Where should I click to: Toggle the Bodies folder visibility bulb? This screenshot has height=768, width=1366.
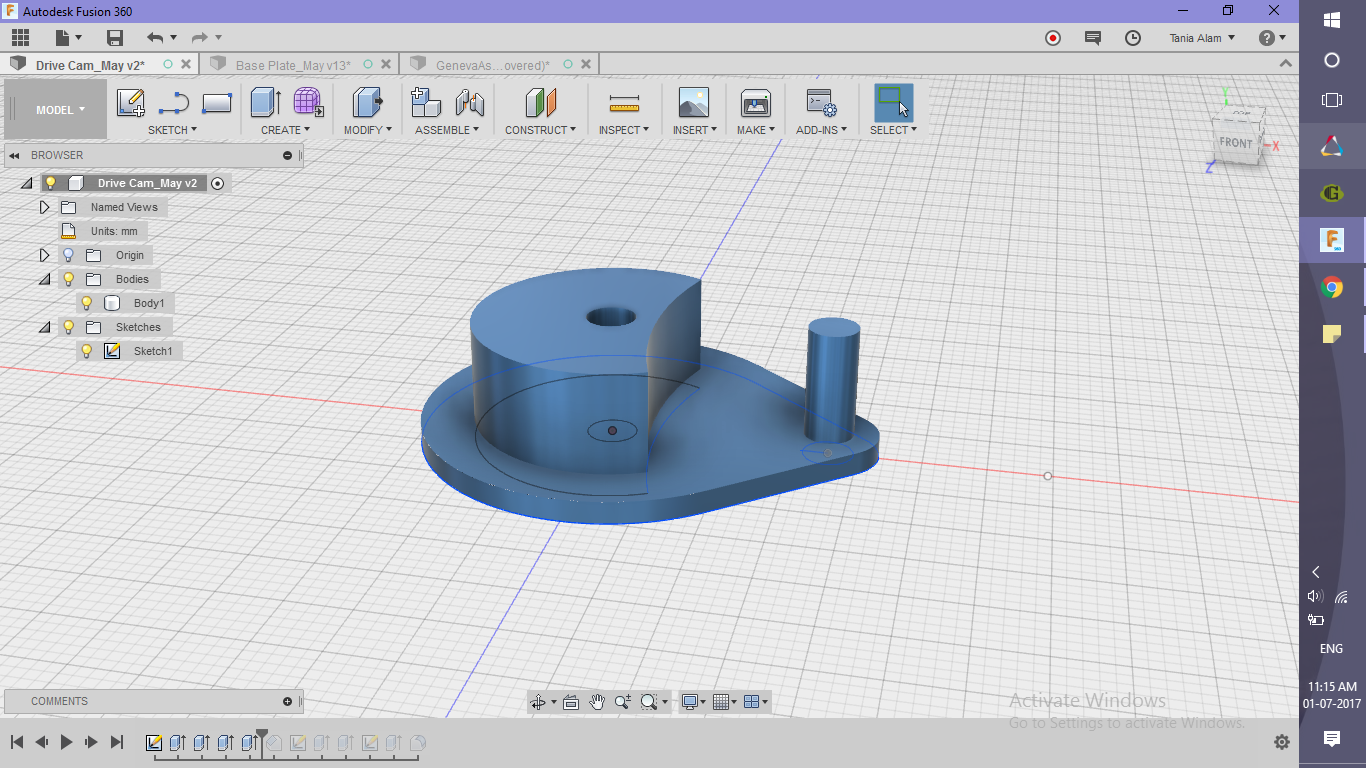tap(68, 279)
